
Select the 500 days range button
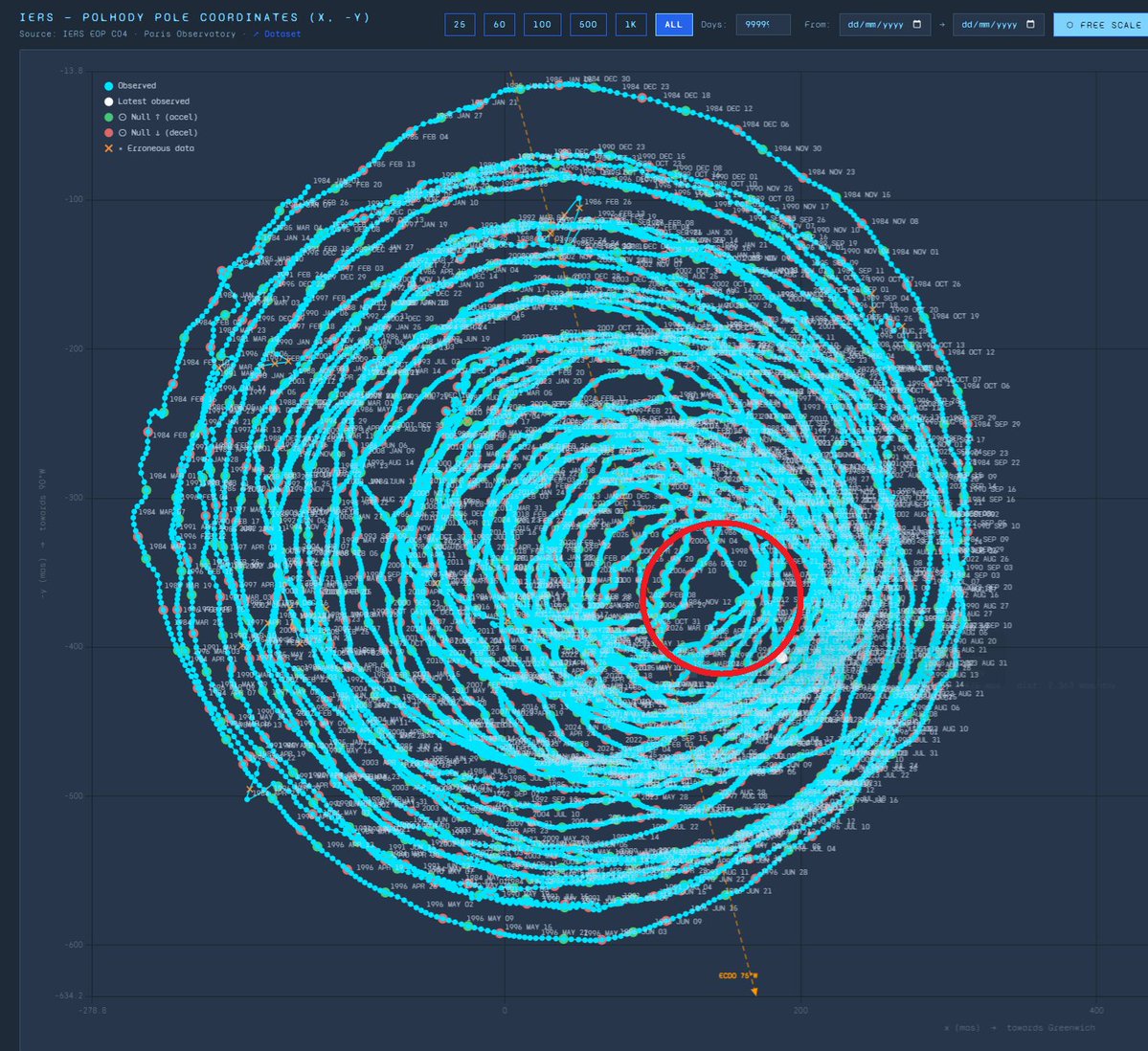tap(588, 24)
